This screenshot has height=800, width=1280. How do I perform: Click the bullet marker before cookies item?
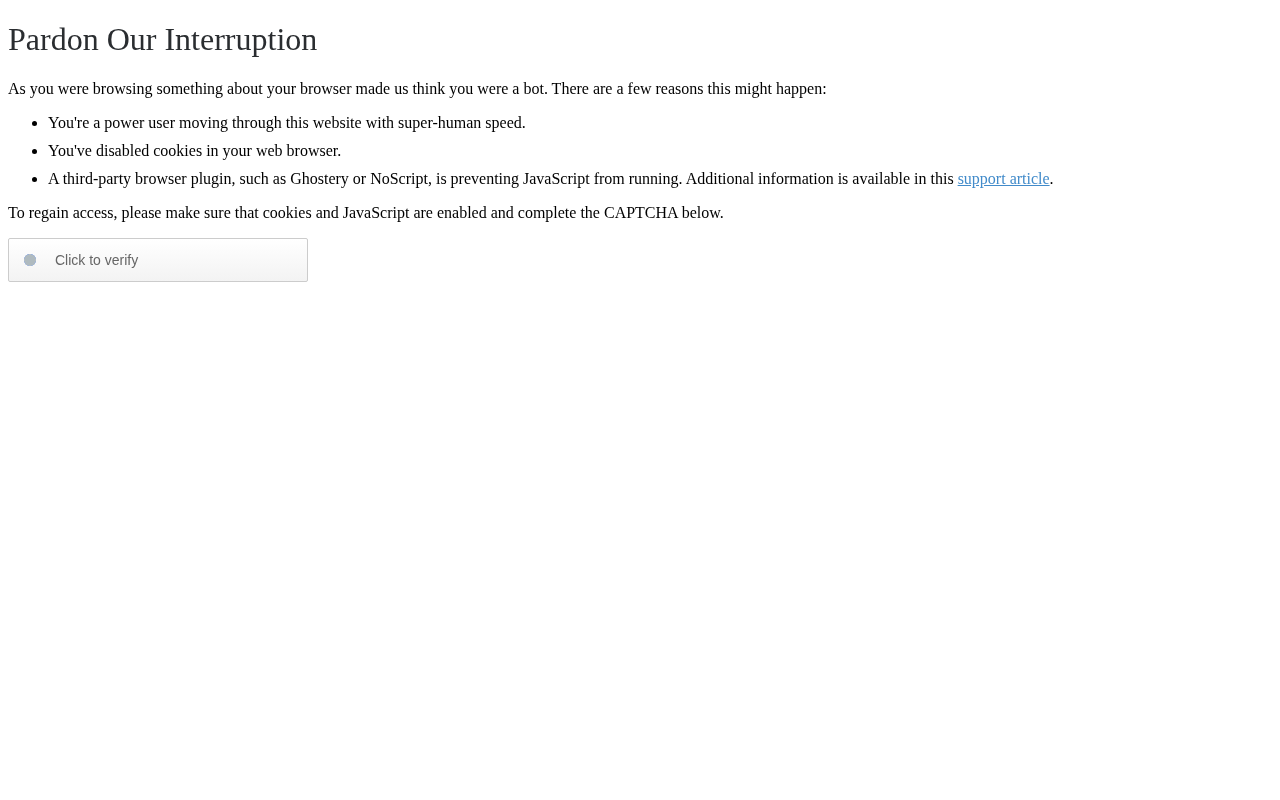(x=35, y=151)
